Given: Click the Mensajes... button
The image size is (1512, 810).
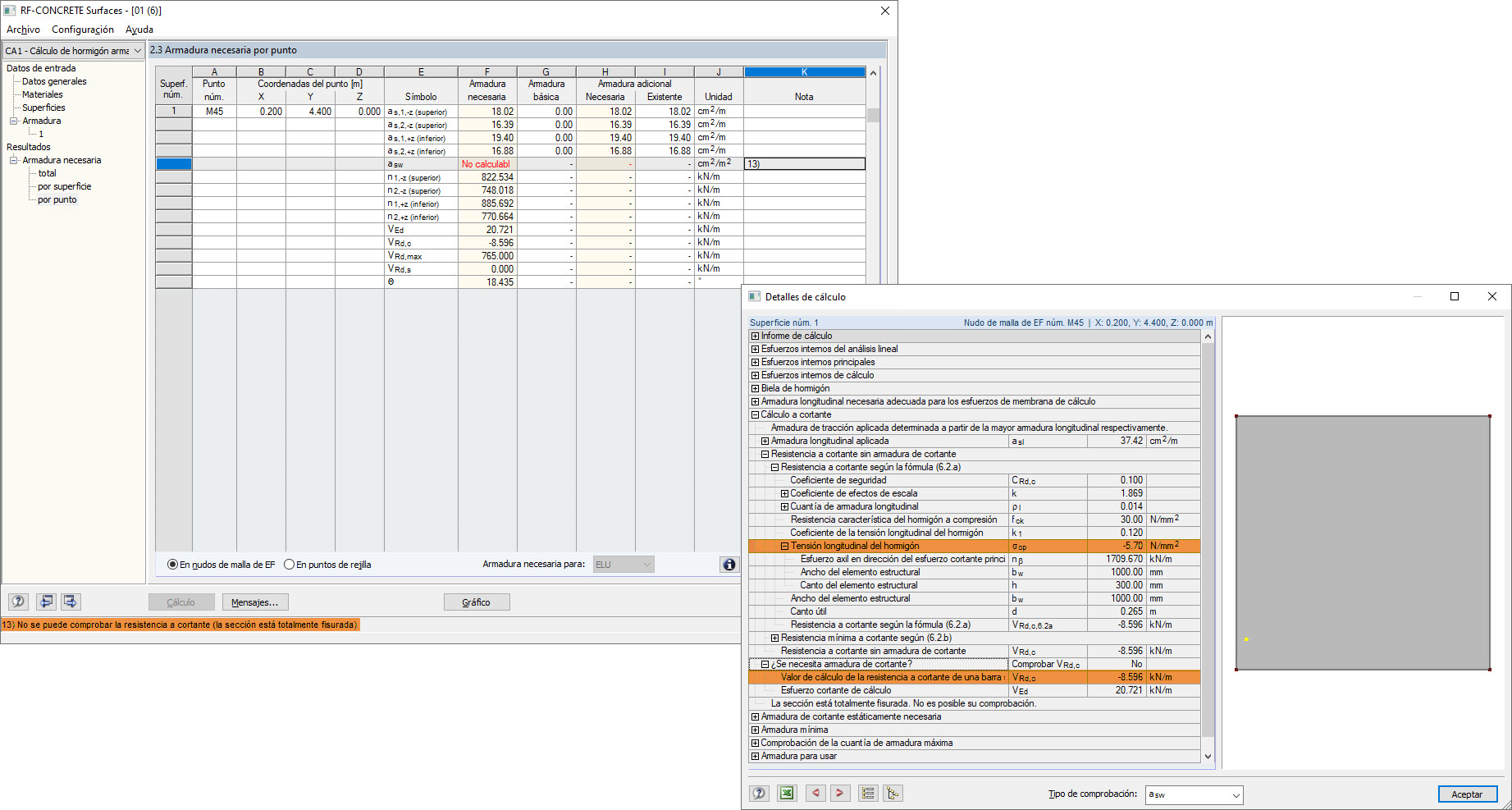Looking at the screenshot, I should 254,602.
